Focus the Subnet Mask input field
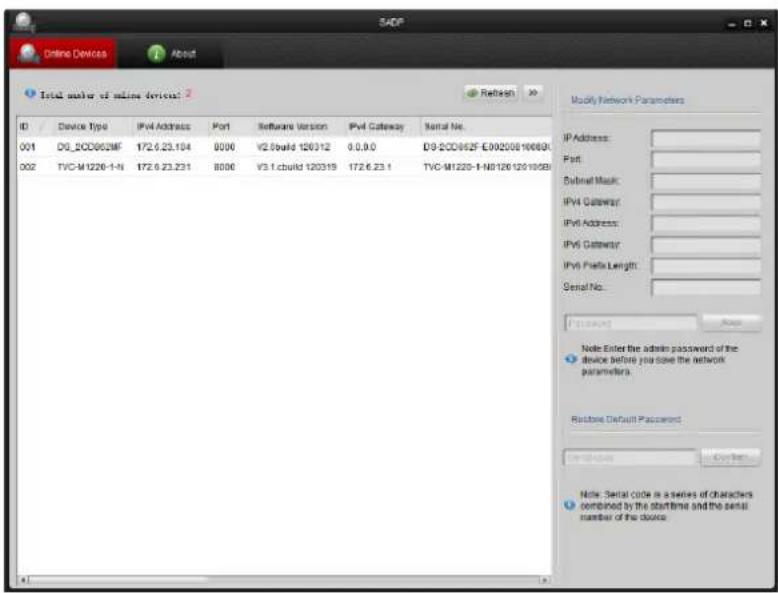The height and width of the screenshot is (593, 778). click(706, 181)
